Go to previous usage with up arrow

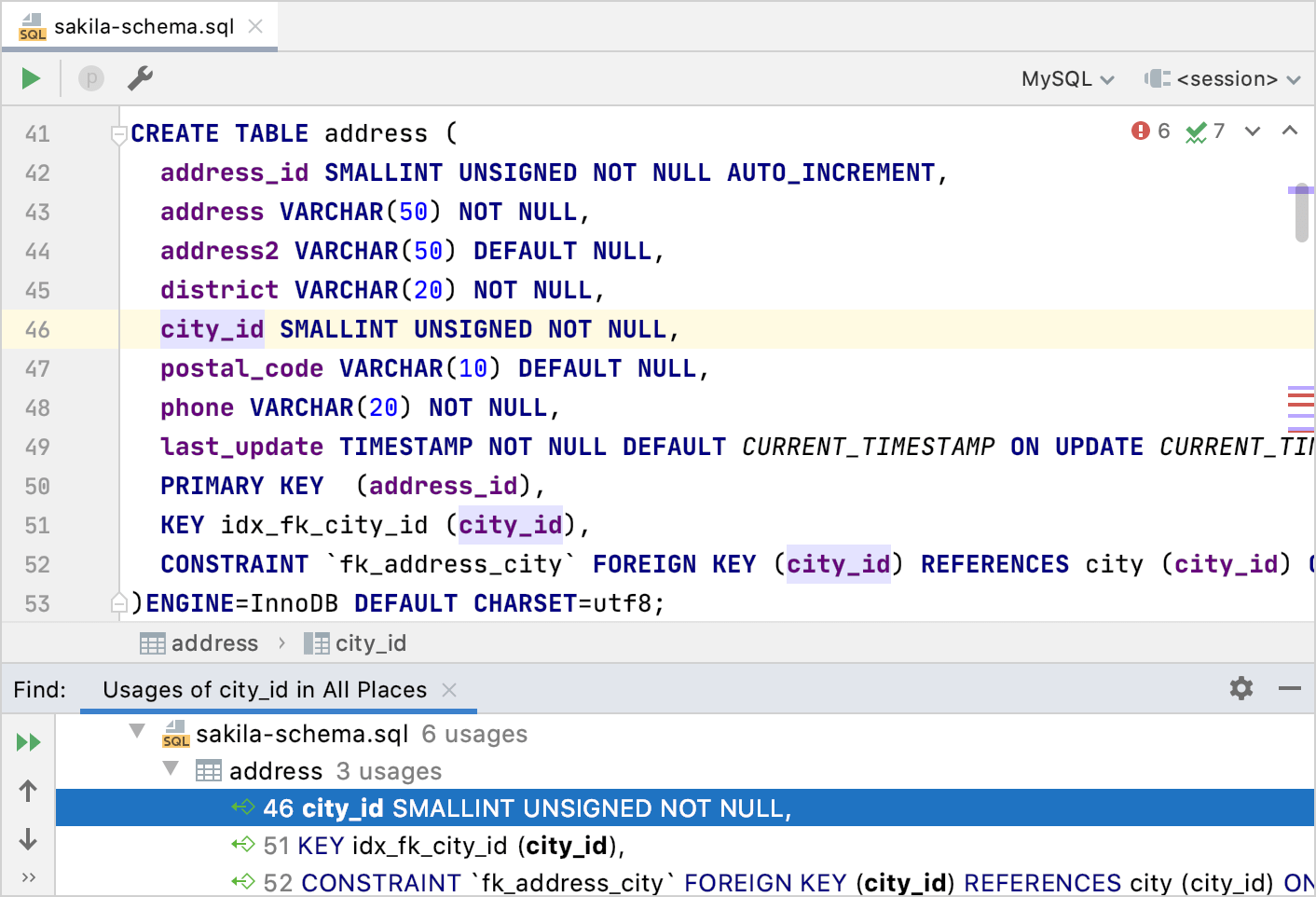coord(28,791)
